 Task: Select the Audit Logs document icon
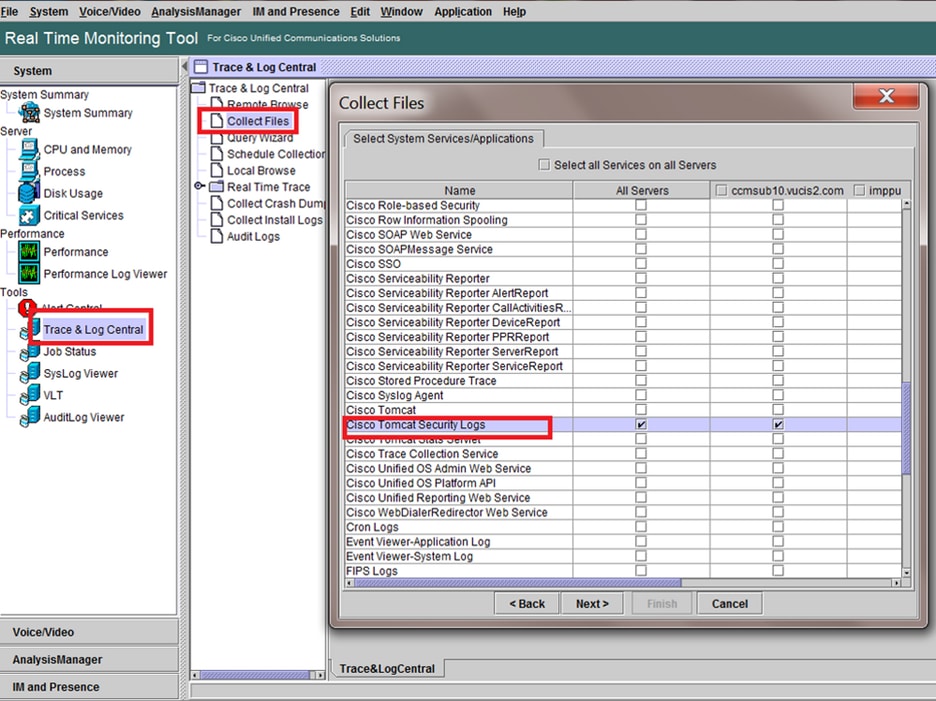pyautogui.click(x=217, y=236)
